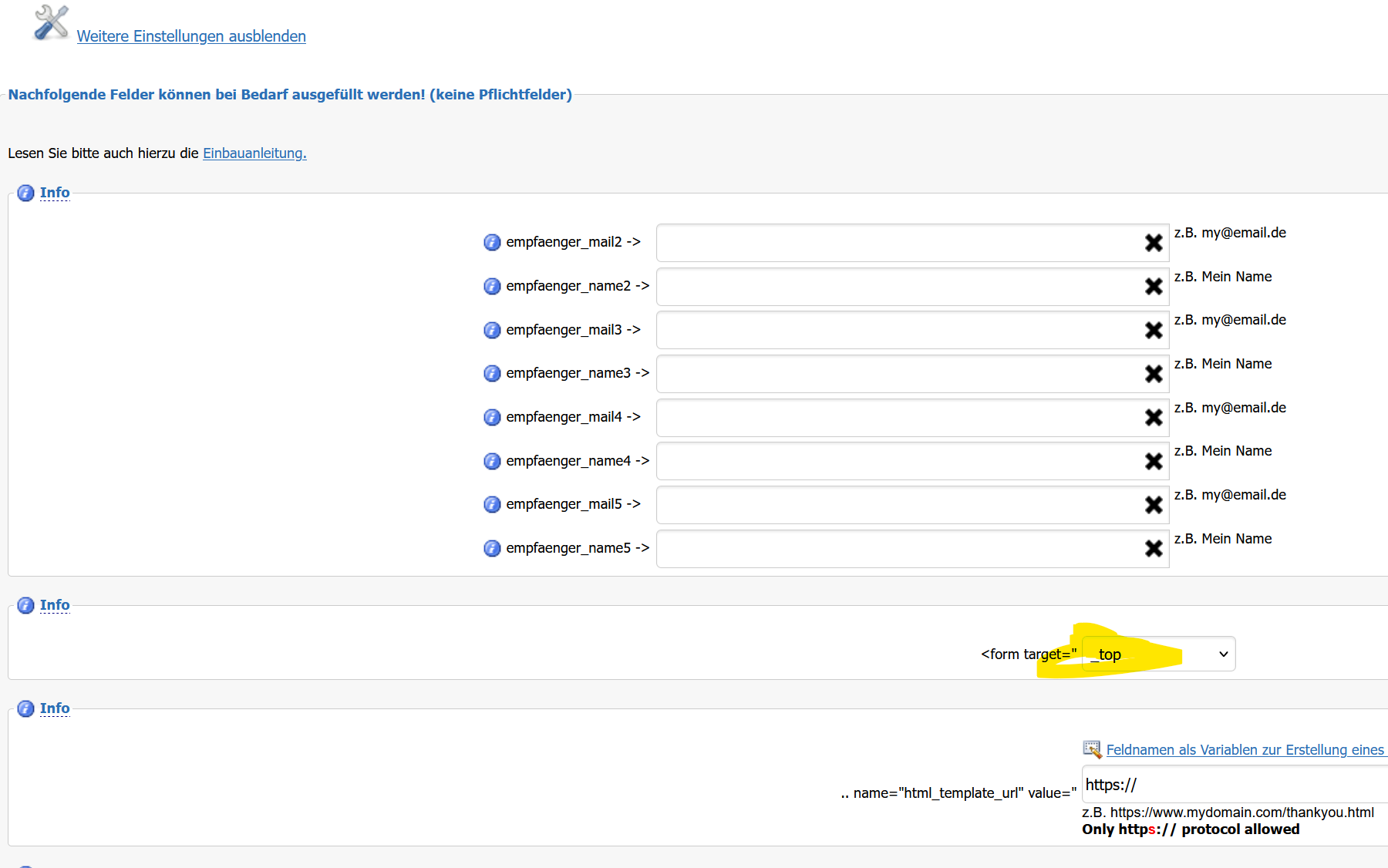Click info icon beside empfaenger_name3
This screenshot has height=868, width=1388.
point(492,374)
